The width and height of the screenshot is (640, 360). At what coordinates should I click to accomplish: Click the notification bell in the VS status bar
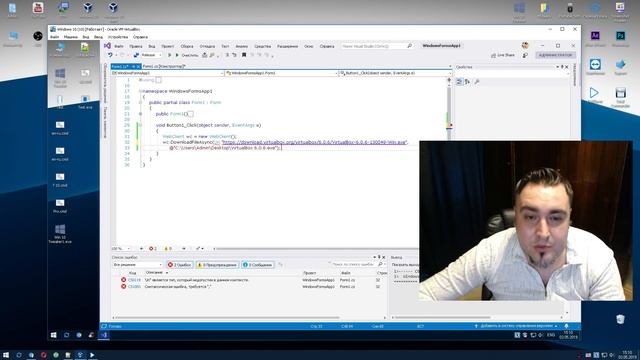(x=567, y=326)
